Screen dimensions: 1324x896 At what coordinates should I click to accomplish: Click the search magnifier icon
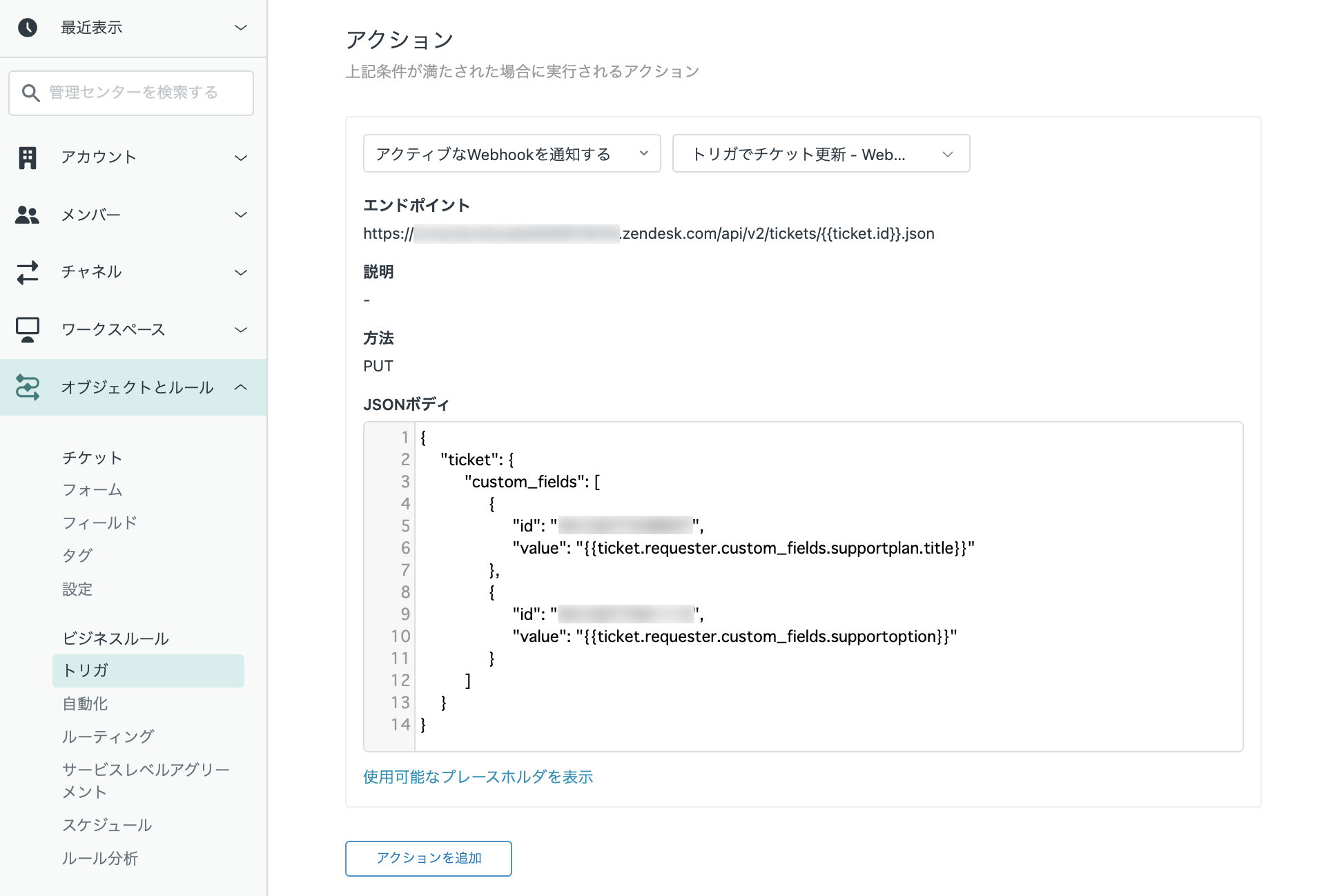click(30, 92)
